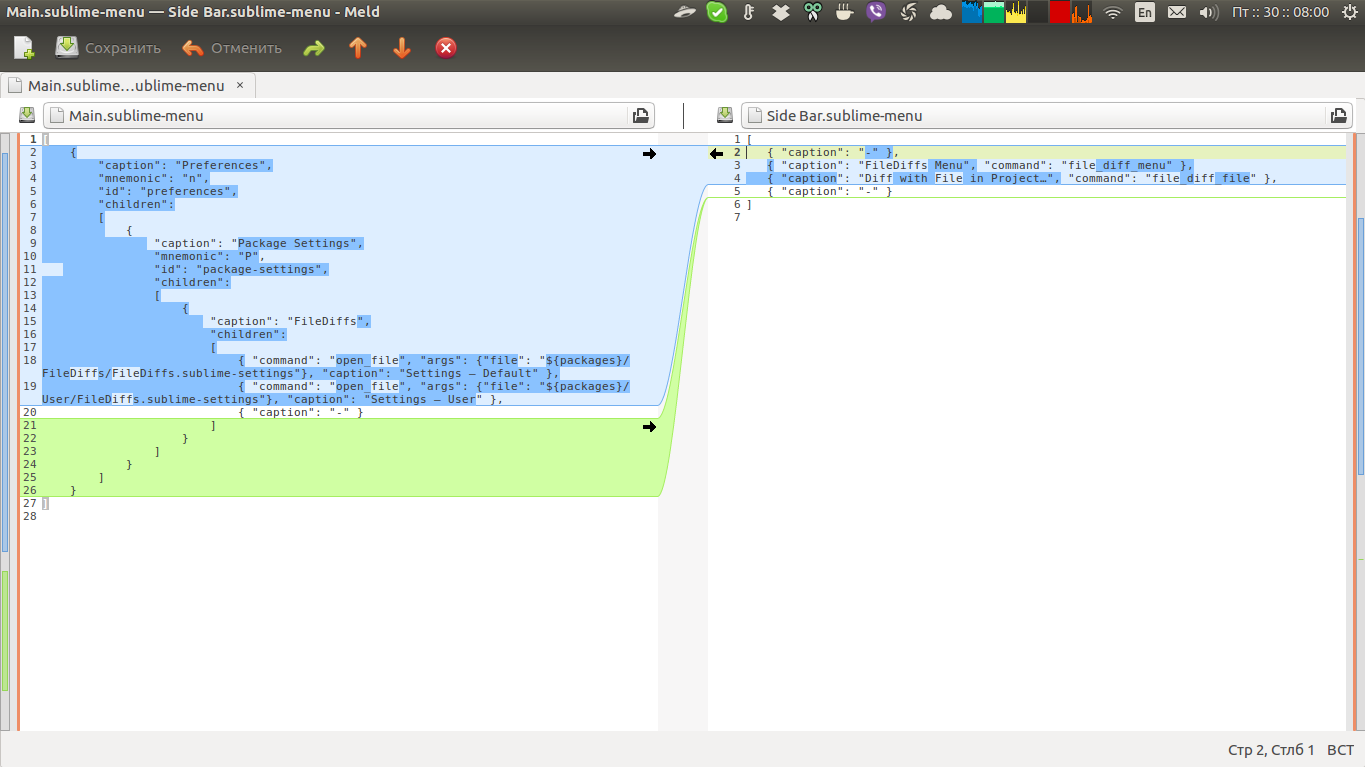
Task: Open the En keyboard layout menu
Action: [x=1144, y=12]
